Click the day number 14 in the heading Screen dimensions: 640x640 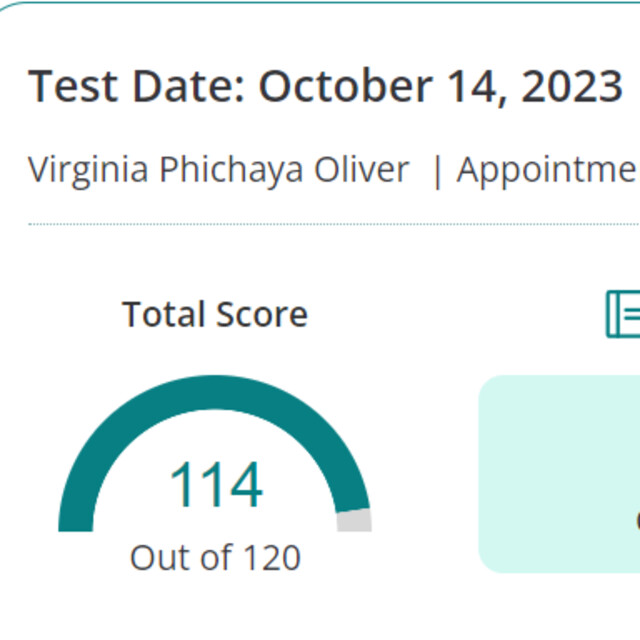pyautogui.click(x=478, y=87)
